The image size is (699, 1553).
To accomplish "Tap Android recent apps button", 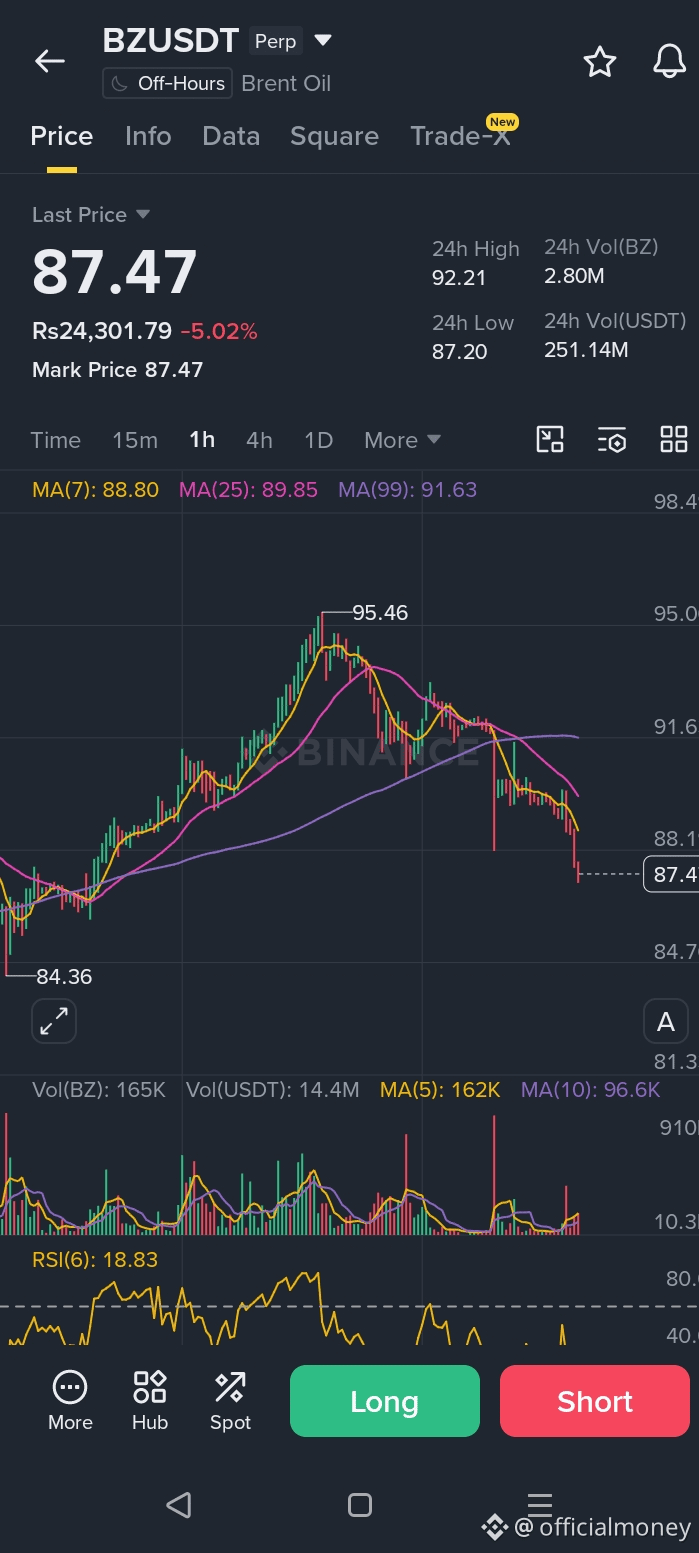I will tap(540, 1504).
